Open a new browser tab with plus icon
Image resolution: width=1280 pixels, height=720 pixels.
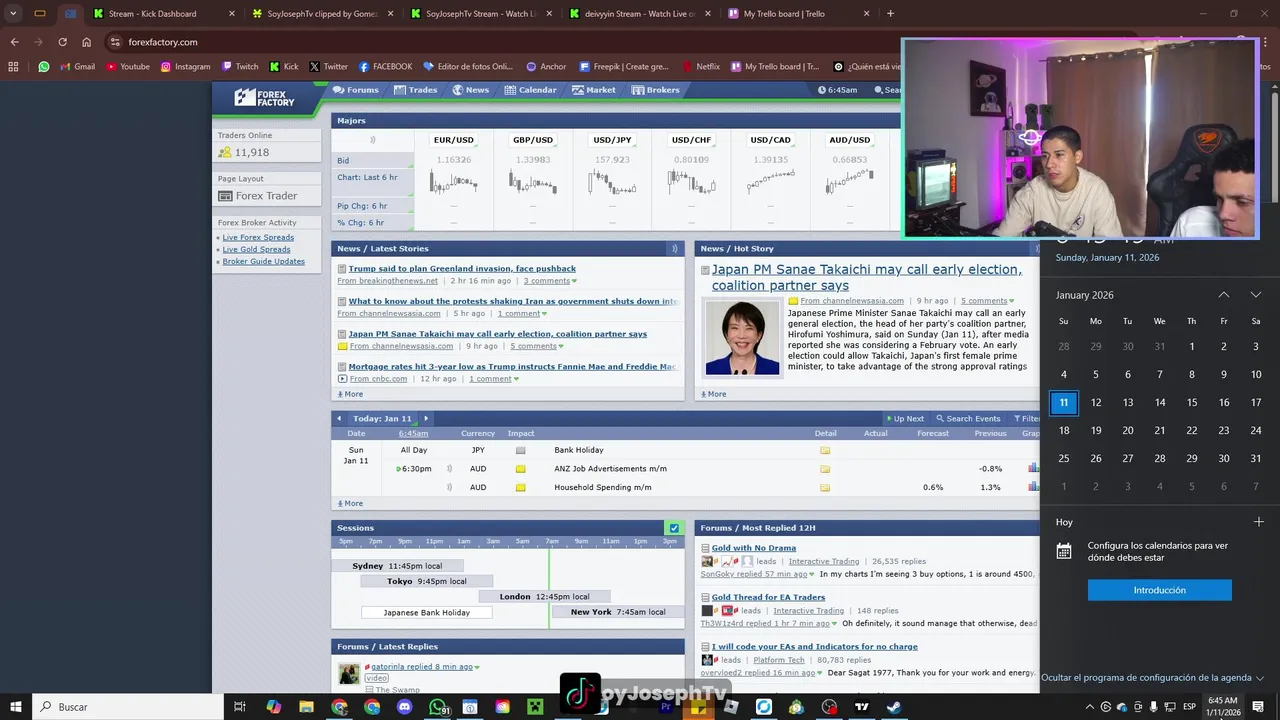tap(890, 14)
